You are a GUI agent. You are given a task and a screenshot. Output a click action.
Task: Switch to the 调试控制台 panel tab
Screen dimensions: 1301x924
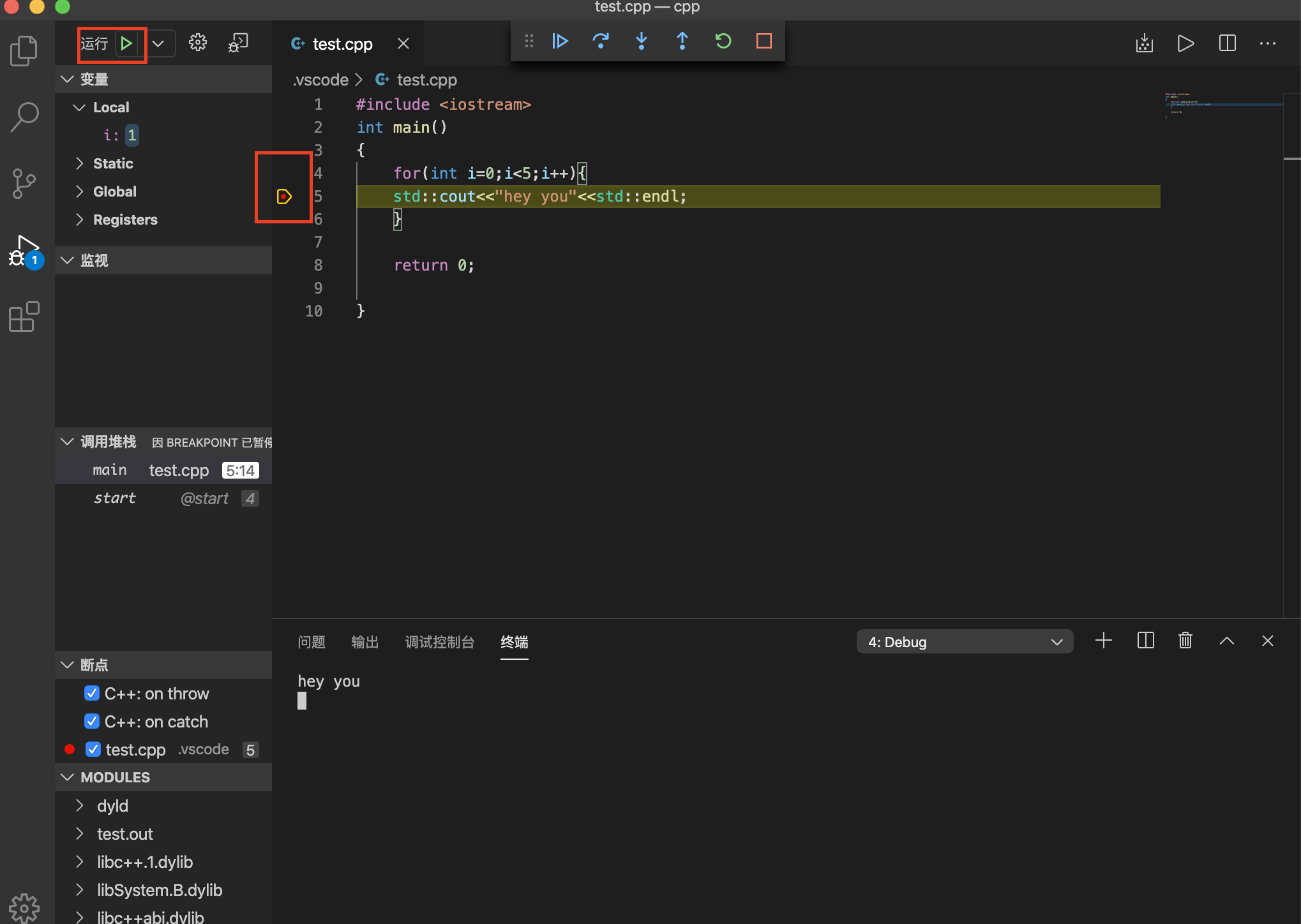tap(439, 642)
